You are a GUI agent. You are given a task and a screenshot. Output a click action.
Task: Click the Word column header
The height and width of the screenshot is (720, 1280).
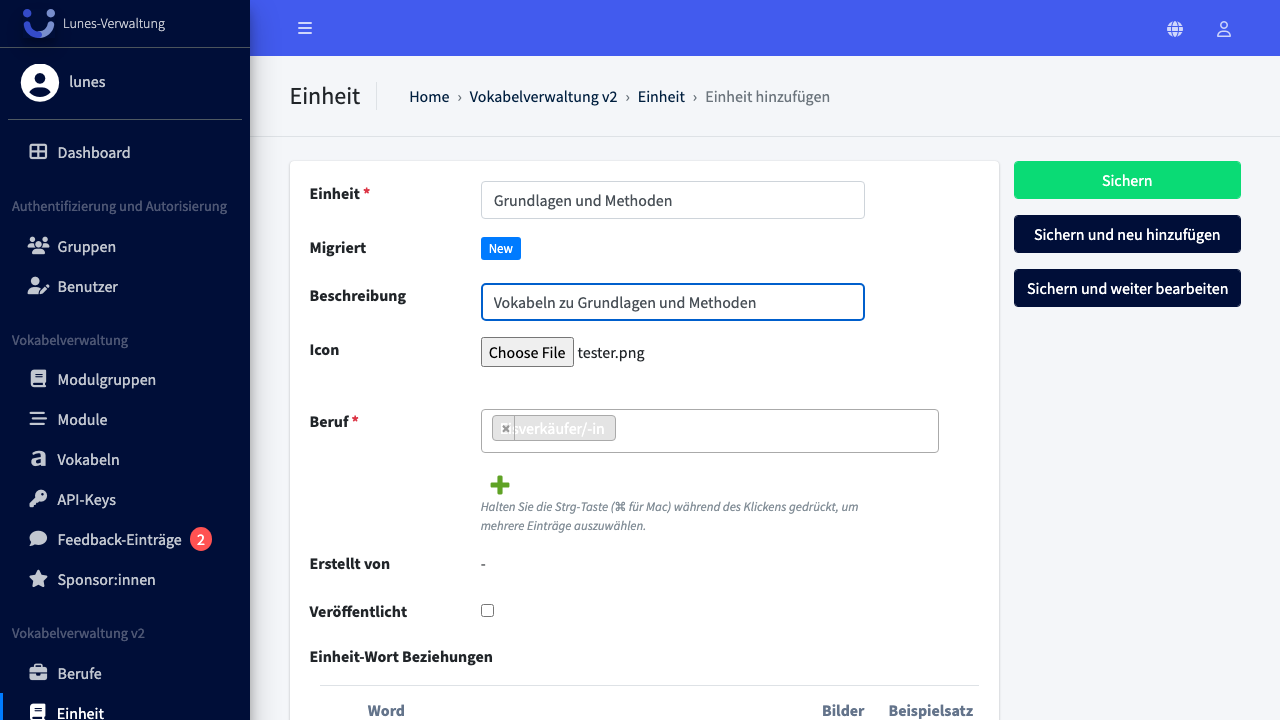pyautogui.click(x=386, y=710)
